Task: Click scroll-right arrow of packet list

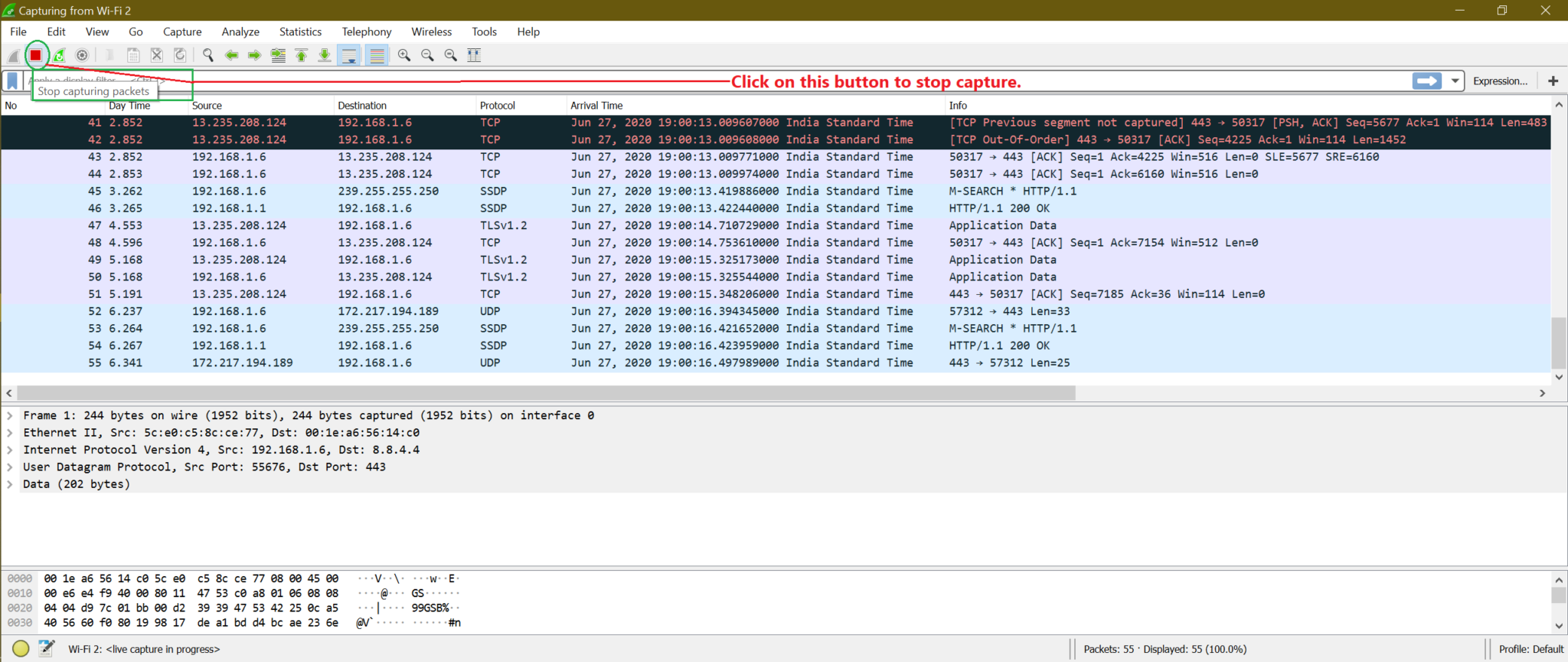Action: 1542,393
